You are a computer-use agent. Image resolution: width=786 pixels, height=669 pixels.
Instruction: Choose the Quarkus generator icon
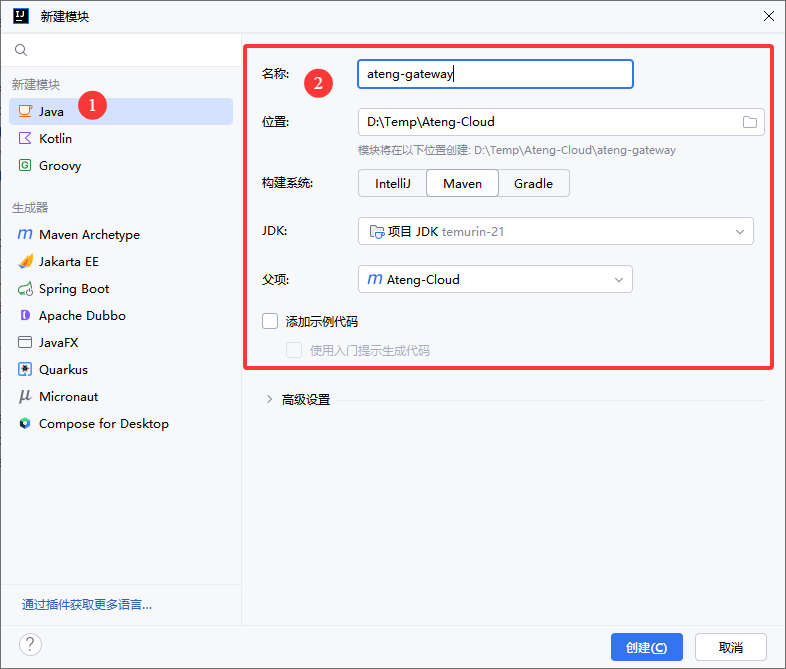pyautogui.click(x=25, y=370)
